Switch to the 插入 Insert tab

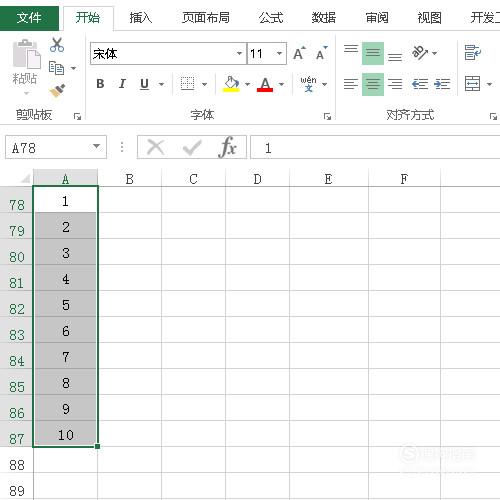(x=141, y=17)
